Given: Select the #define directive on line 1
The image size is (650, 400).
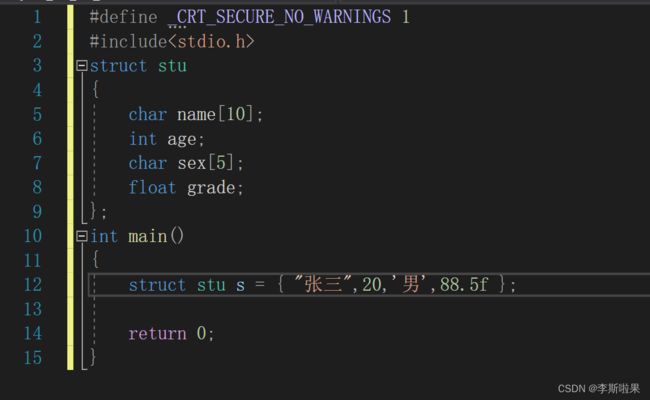Looking at the screenshot, I should (124, 17).
